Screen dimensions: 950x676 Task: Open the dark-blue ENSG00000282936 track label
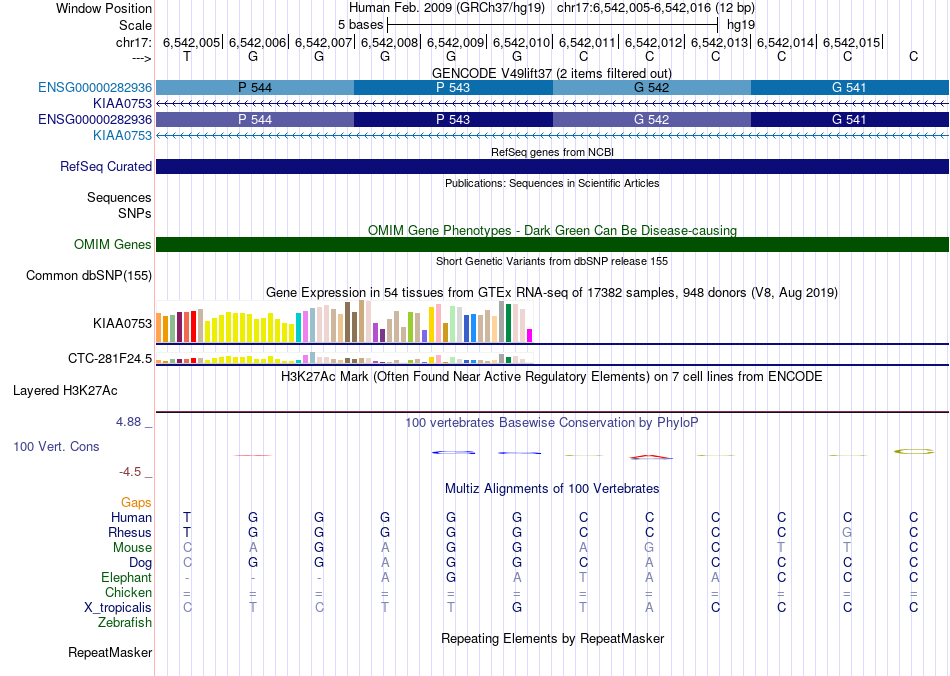tap(95, 119)
